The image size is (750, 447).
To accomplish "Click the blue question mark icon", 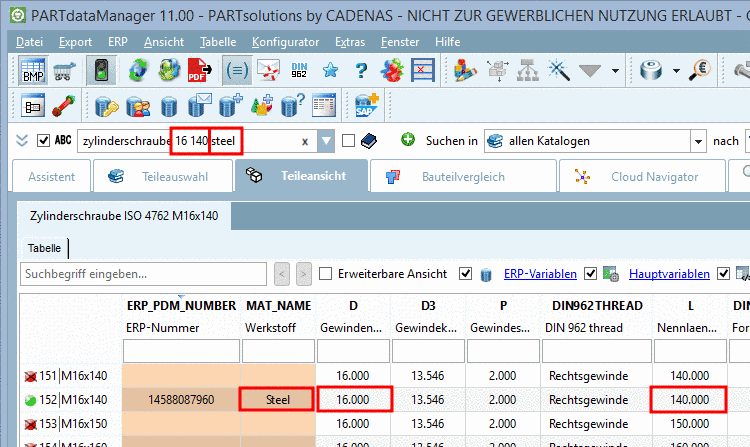I will [x=361, y=71].
